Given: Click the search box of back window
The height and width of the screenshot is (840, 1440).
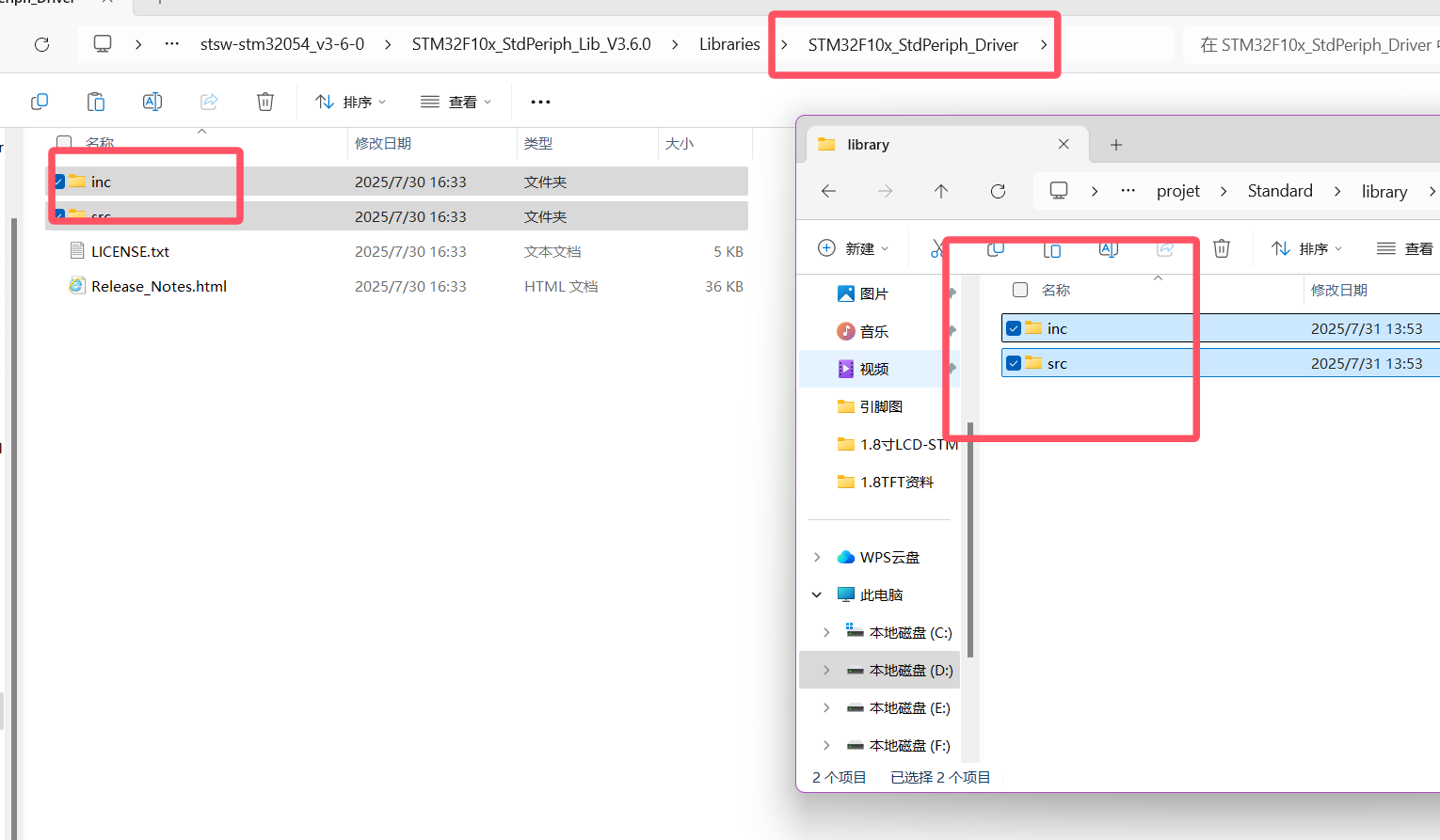Looking at the screenshot, I should [x=1312, y=45].
